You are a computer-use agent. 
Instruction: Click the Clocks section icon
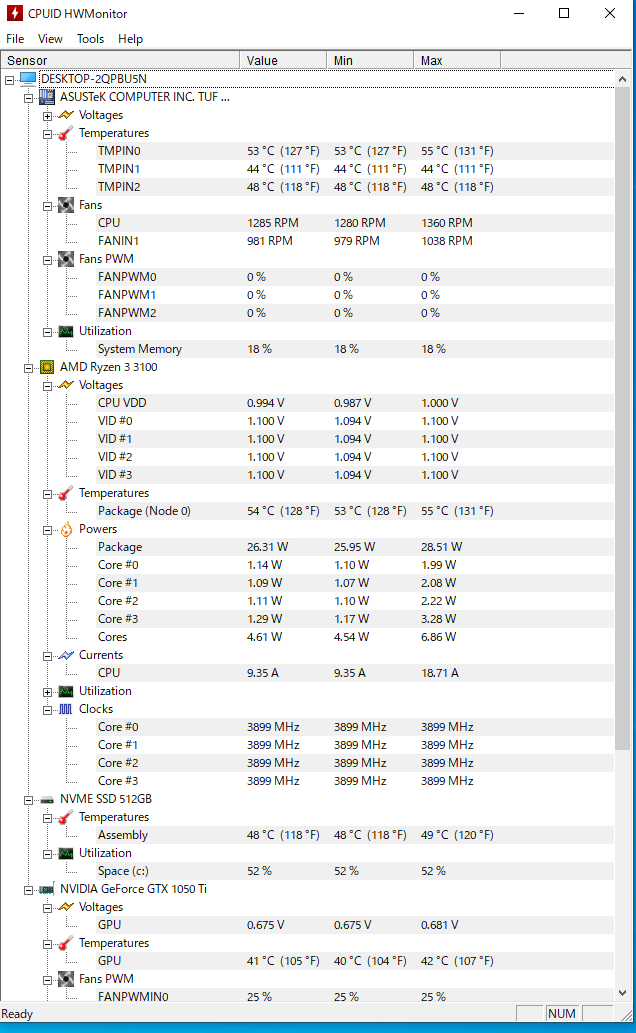click(x=65, y=709)
